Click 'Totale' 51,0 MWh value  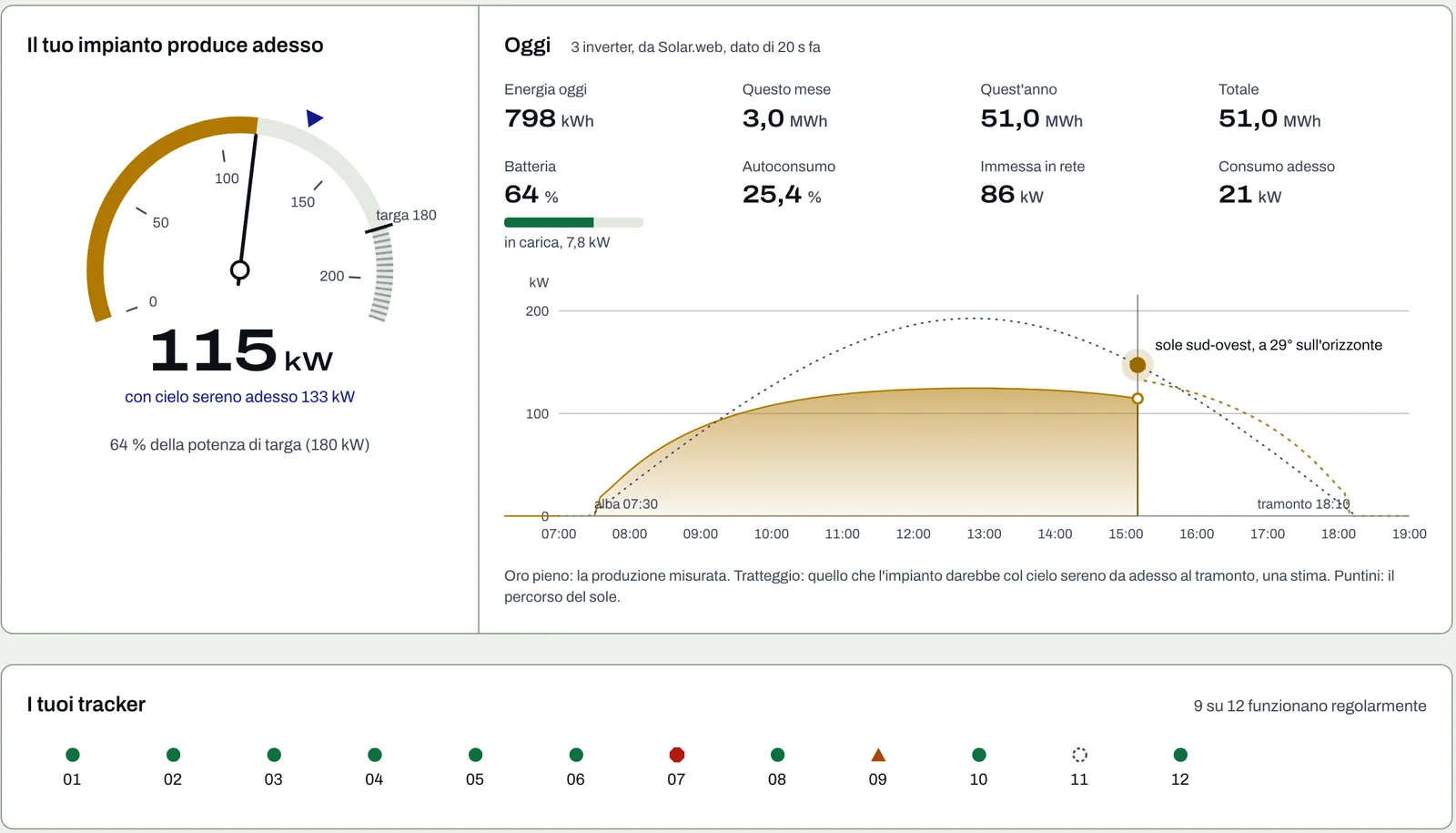(x=1269, y=119)
